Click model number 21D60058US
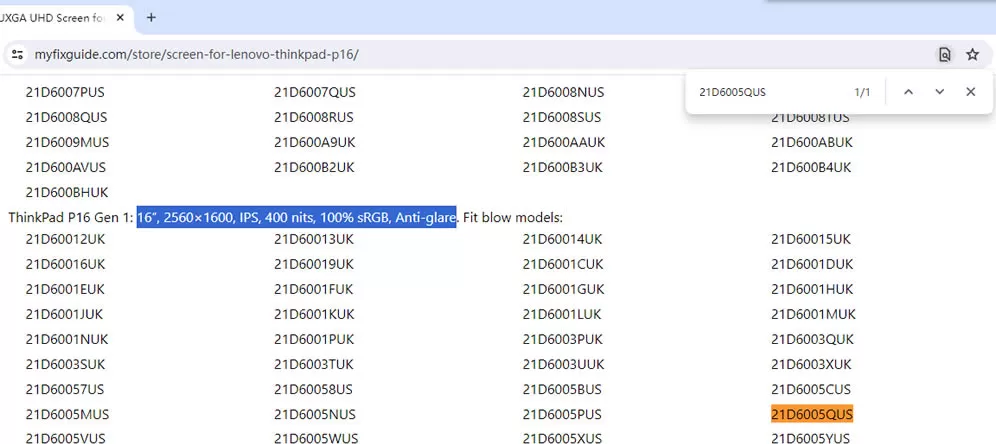The width and height of the screenshot is (996, 444). coord(313,389)
